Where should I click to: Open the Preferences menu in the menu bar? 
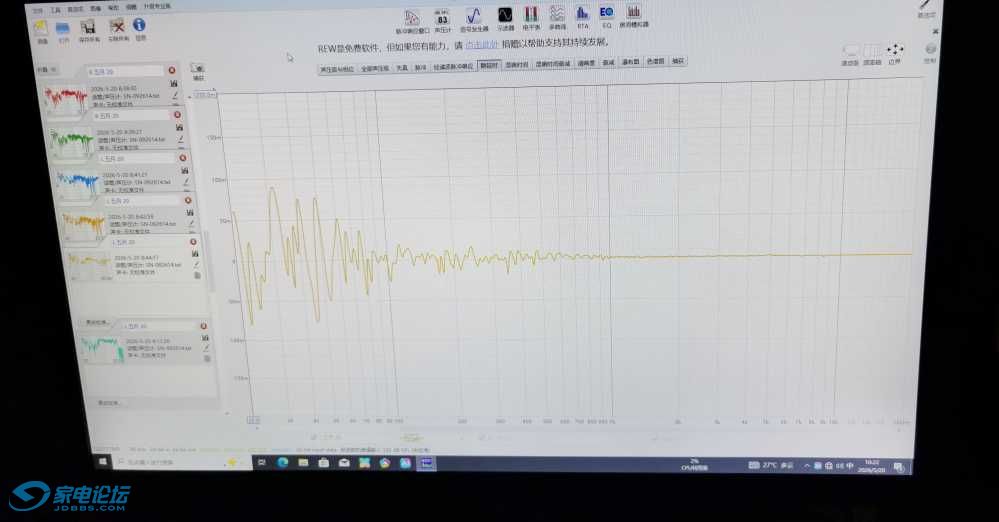75,10
